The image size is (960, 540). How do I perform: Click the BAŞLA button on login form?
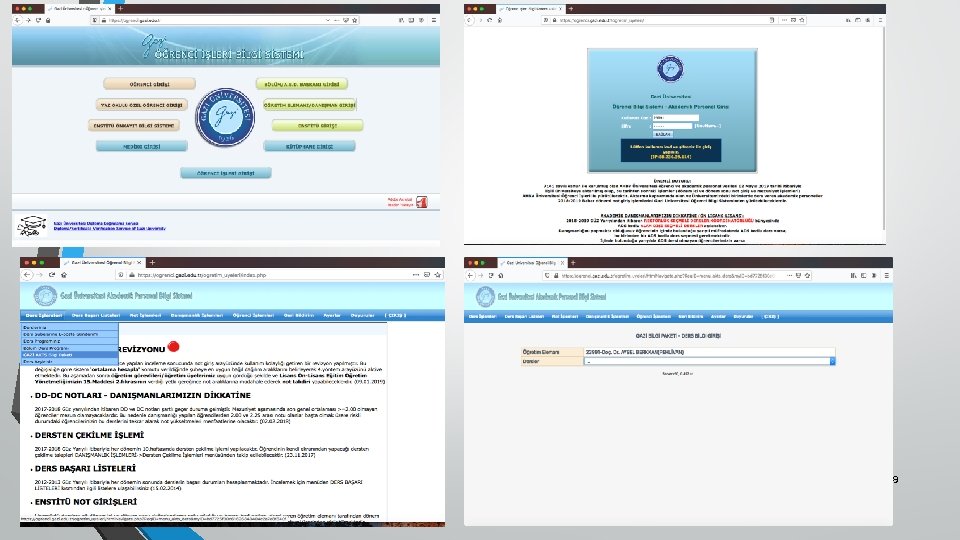pos(663,133)
